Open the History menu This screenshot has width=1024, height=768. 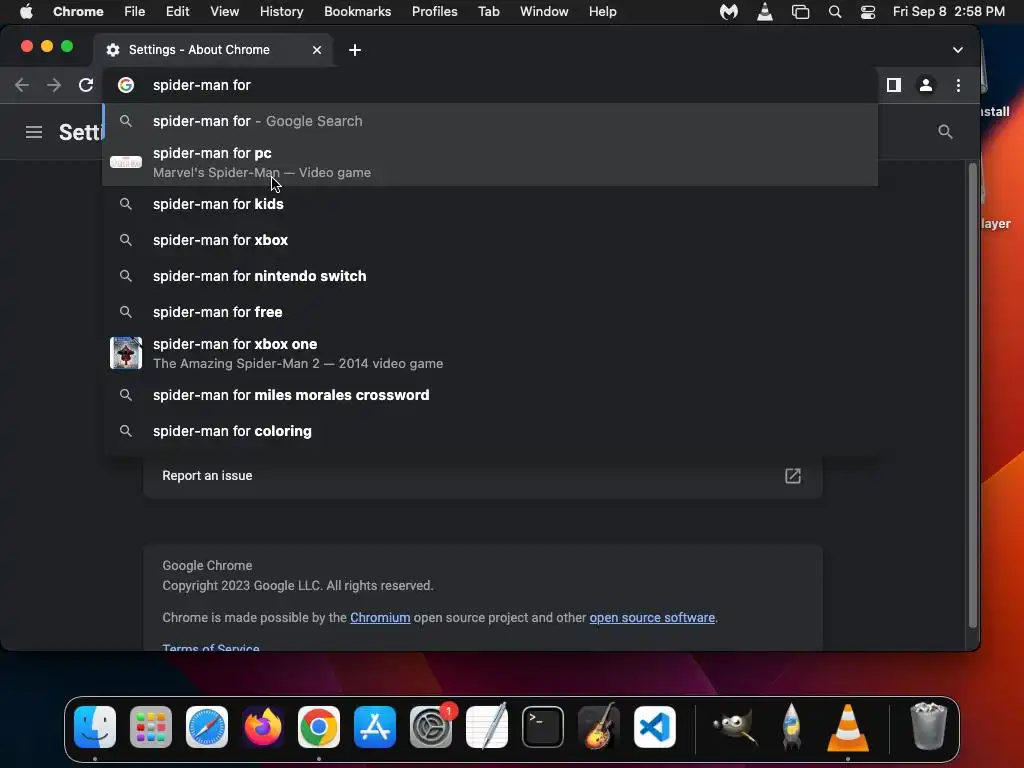(x=281, y=12)
